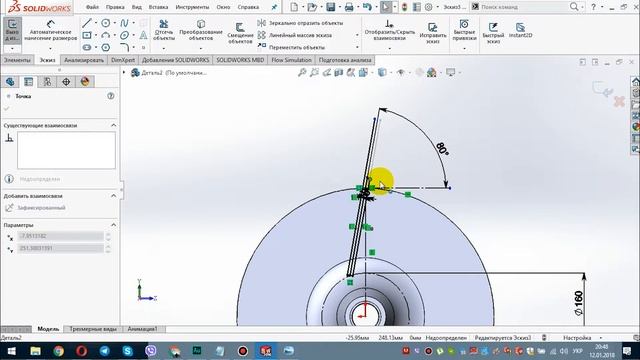Click Преобразование объектов tool
640x360 pixels.
click(x=201, y=30)
